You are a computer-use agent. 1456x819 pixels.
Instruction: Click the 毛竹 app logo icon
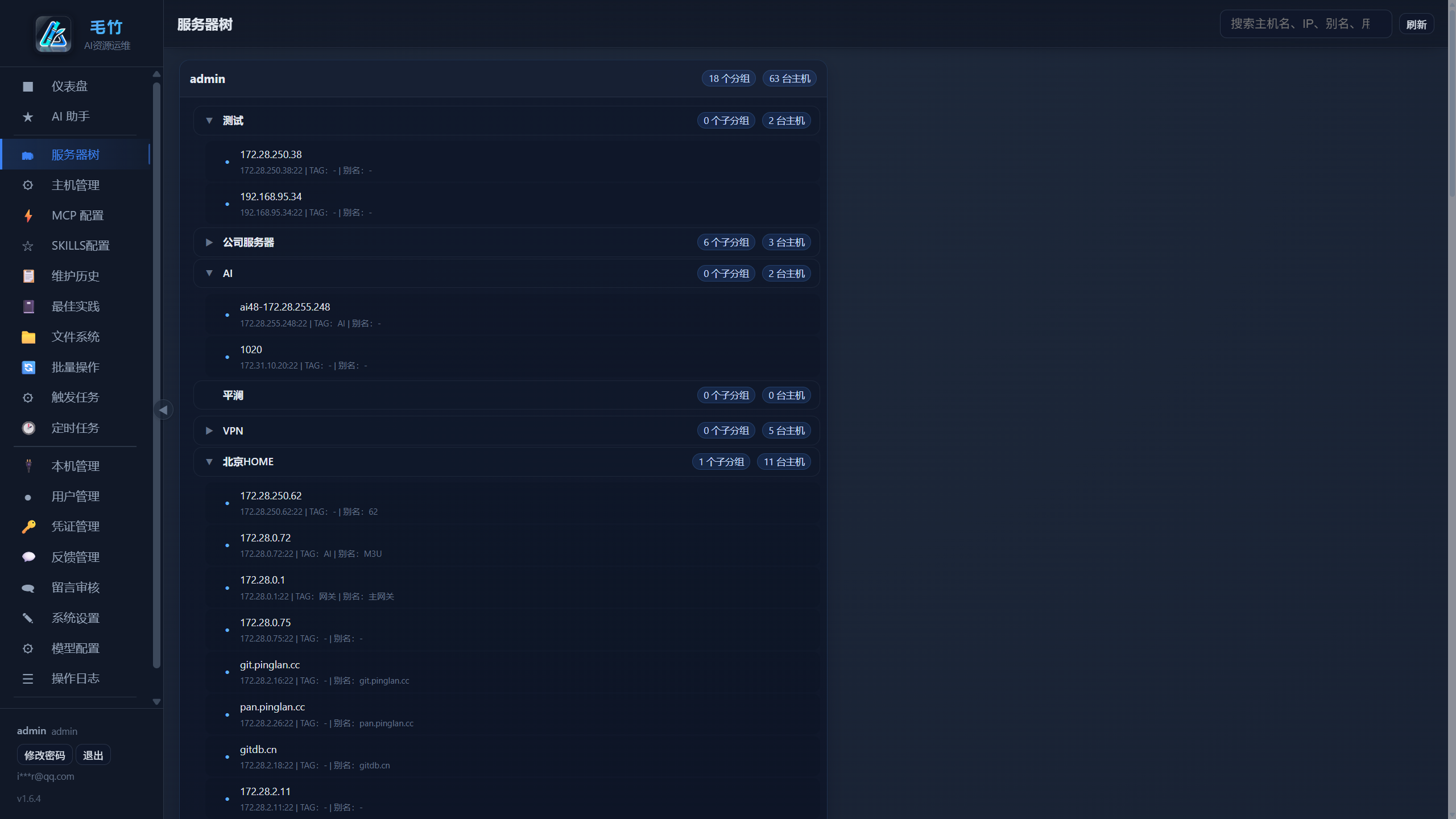(x=53, y=34)
